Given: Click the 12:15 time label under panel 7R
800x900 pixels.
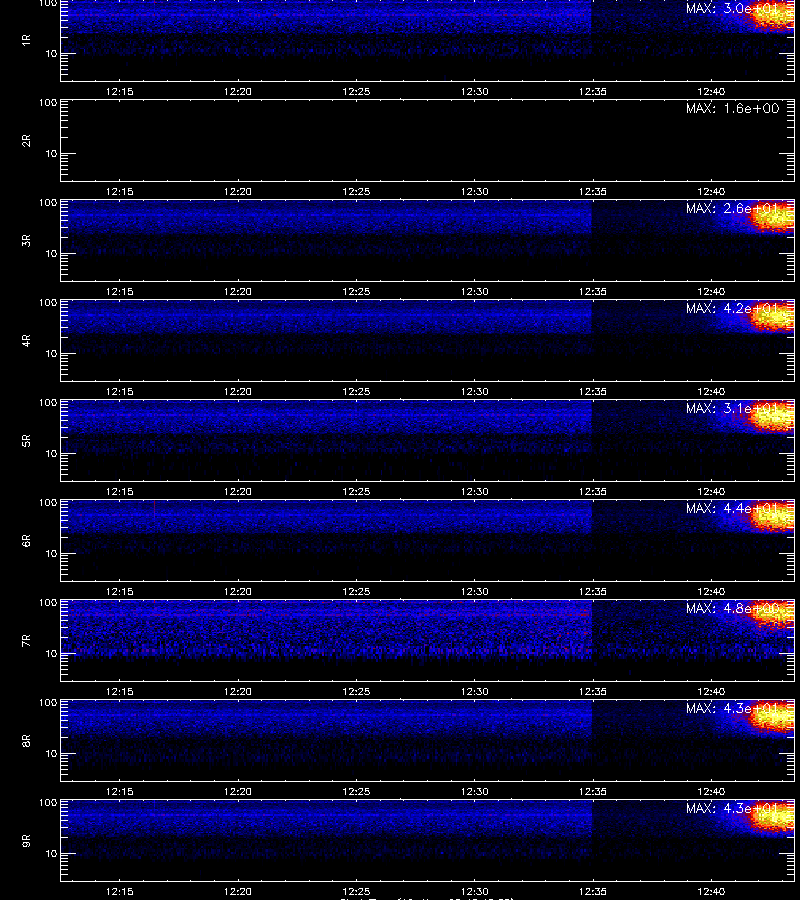Looking at the screenshot, I should click(119, 692).
